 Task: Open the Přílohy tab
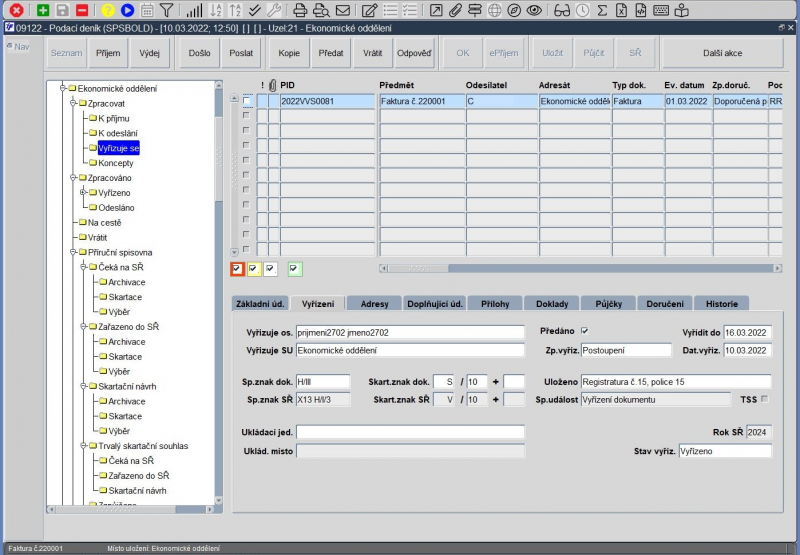(495, 304)
